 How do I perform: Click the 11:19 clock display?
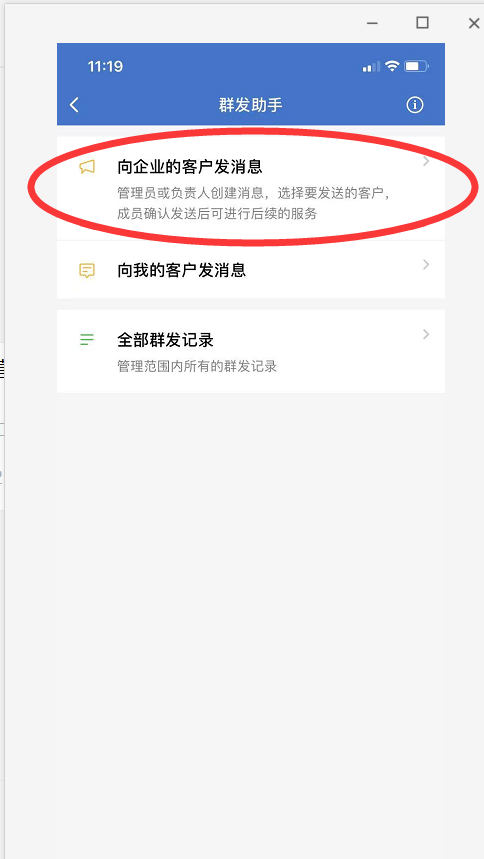(105, 67)
